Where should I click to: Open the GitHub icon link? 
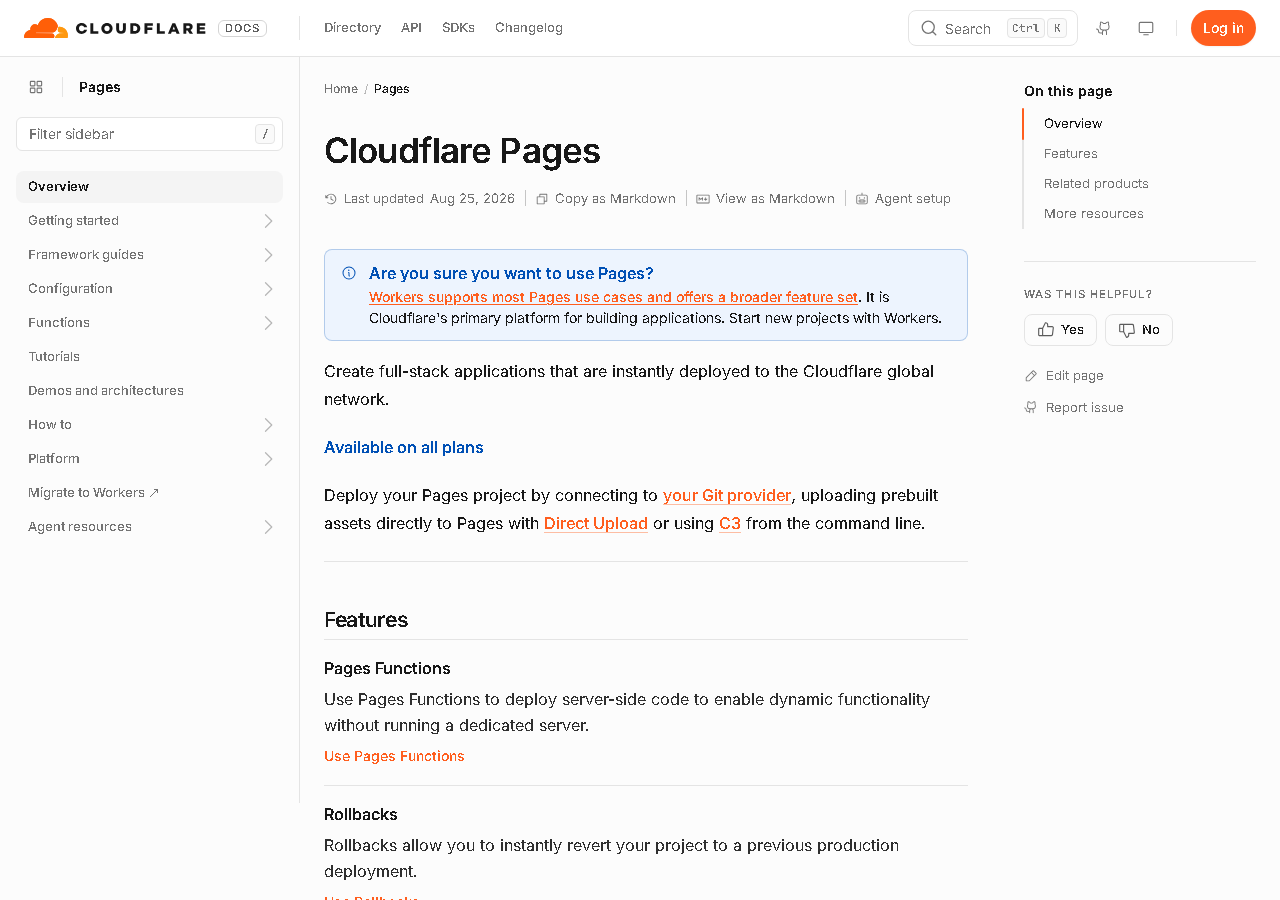1103,28
